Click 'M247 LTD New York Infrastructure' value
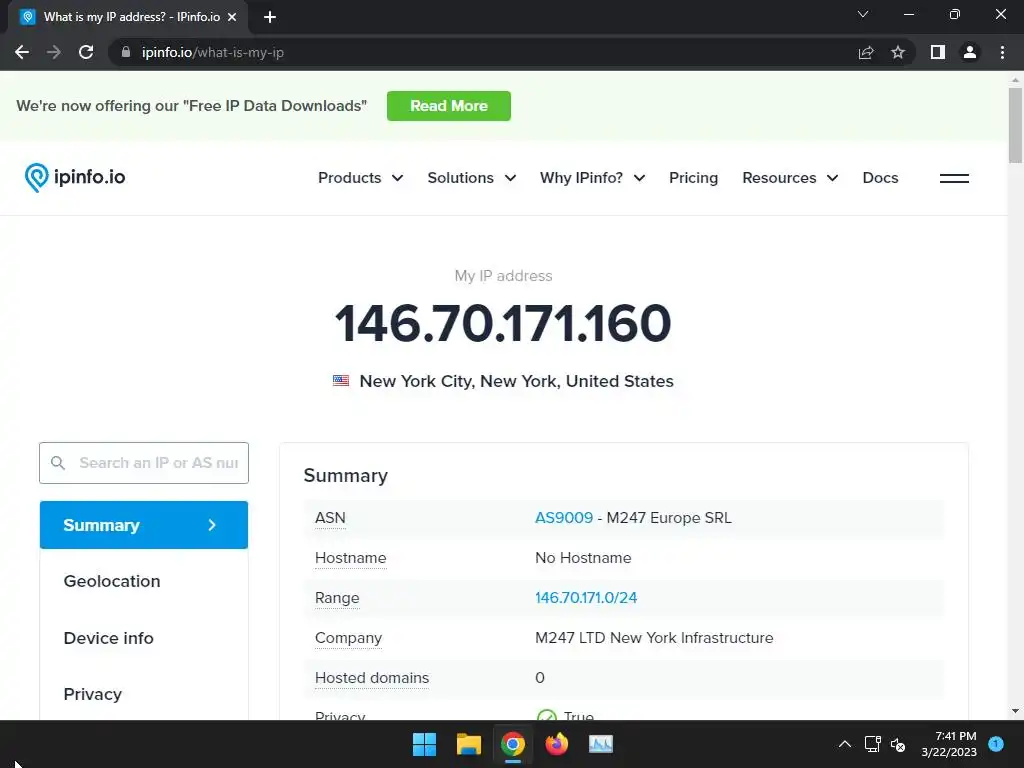Screen dimensions: 1024x768 pos(654,637)
